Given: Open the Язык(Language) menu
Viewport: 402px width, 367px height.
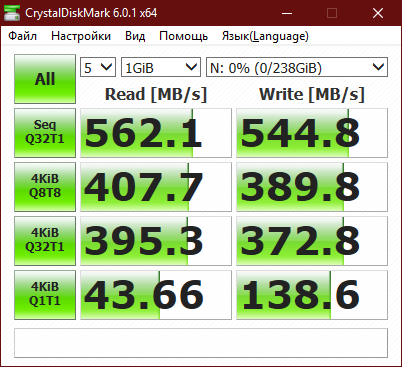Looking at the screenshot, I should [265, 36].
